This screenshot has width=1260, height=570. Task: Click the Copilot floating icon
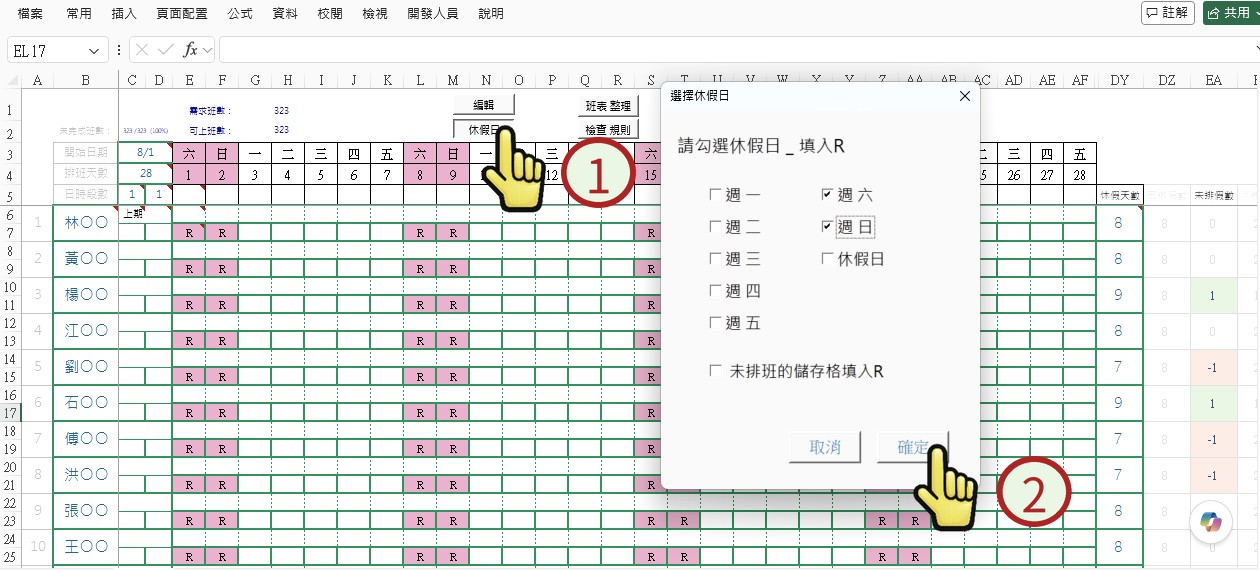pos(1211,523)
